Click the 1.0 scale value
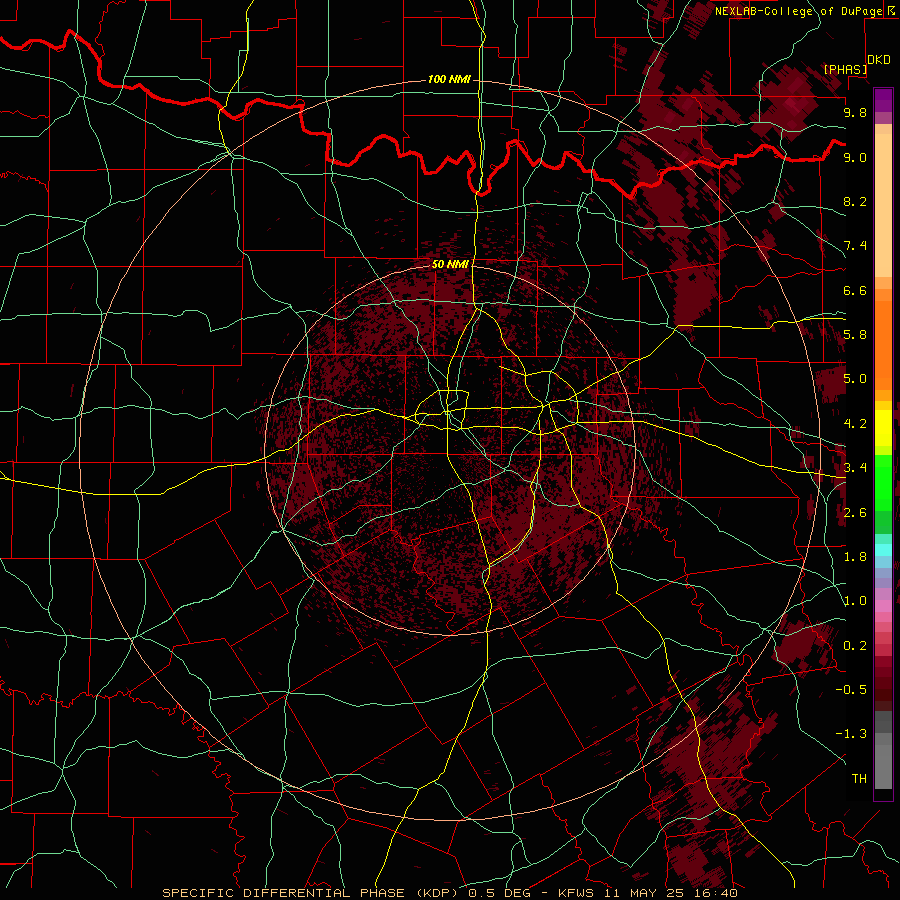 (x=855, y=601)
